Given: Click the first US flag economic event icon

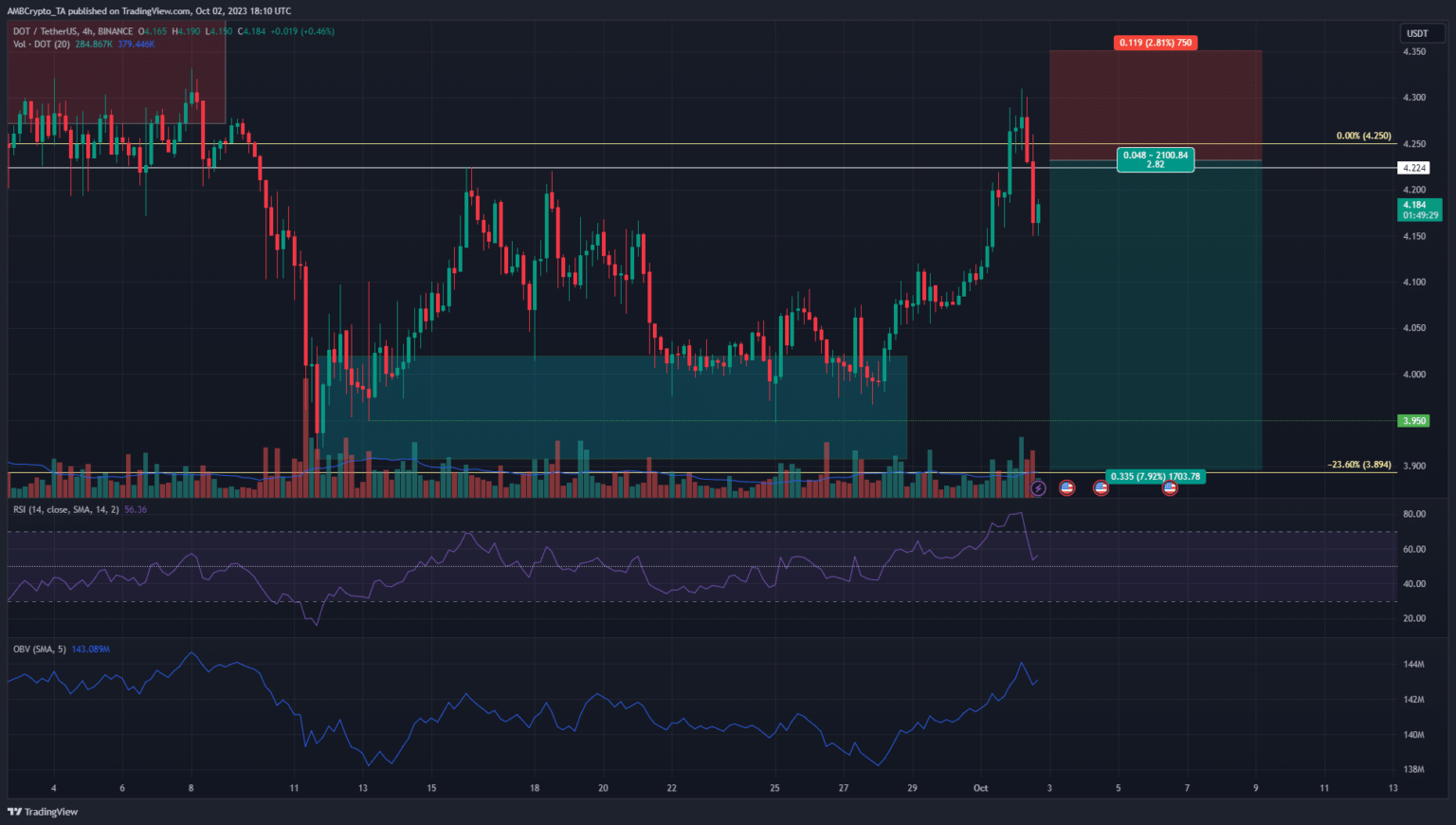Looking at the screenshot, I should tap(1066, 488).
